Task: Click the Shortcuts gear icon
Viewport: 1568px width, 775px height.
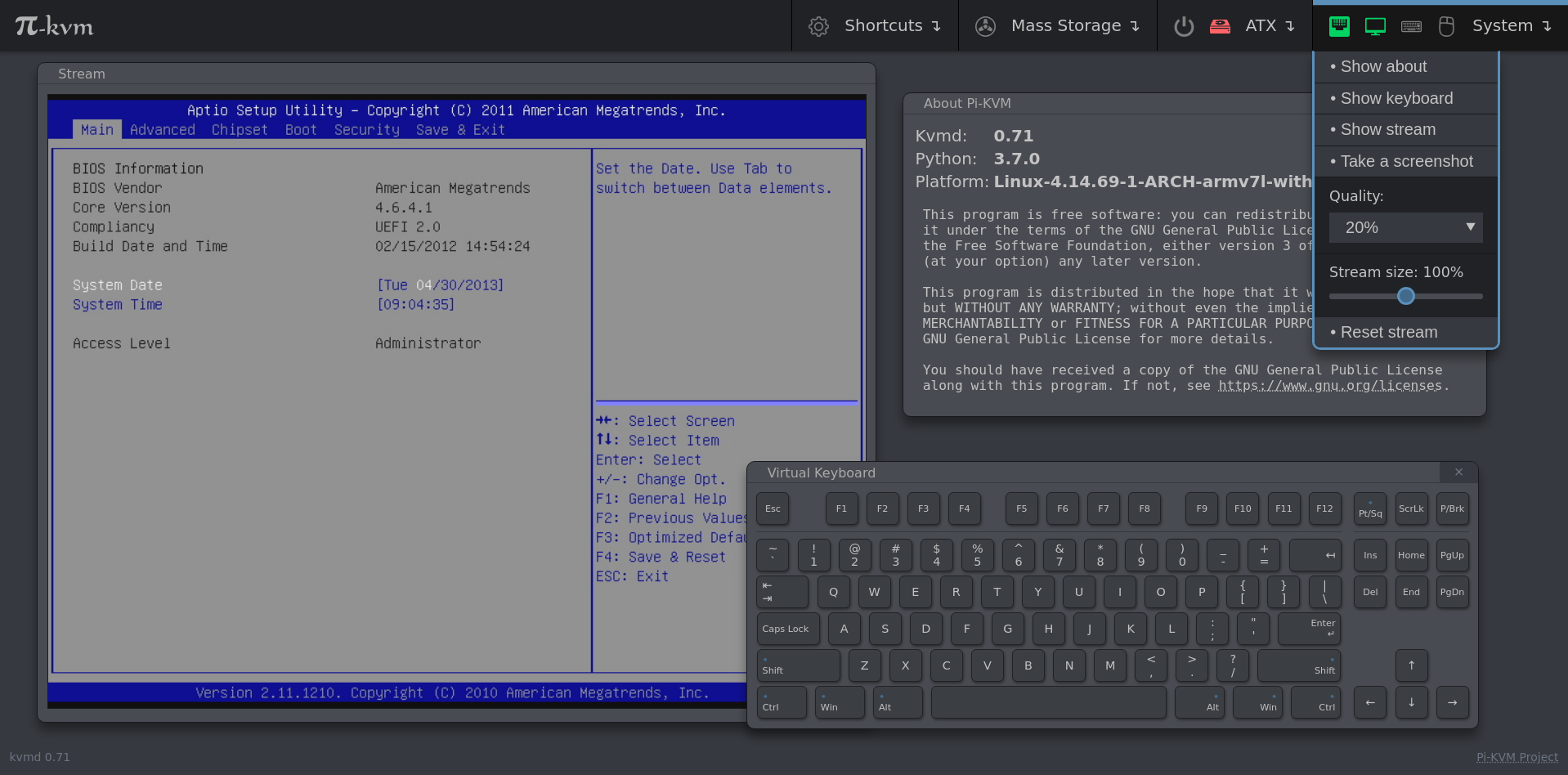Action: coord(818,25)
